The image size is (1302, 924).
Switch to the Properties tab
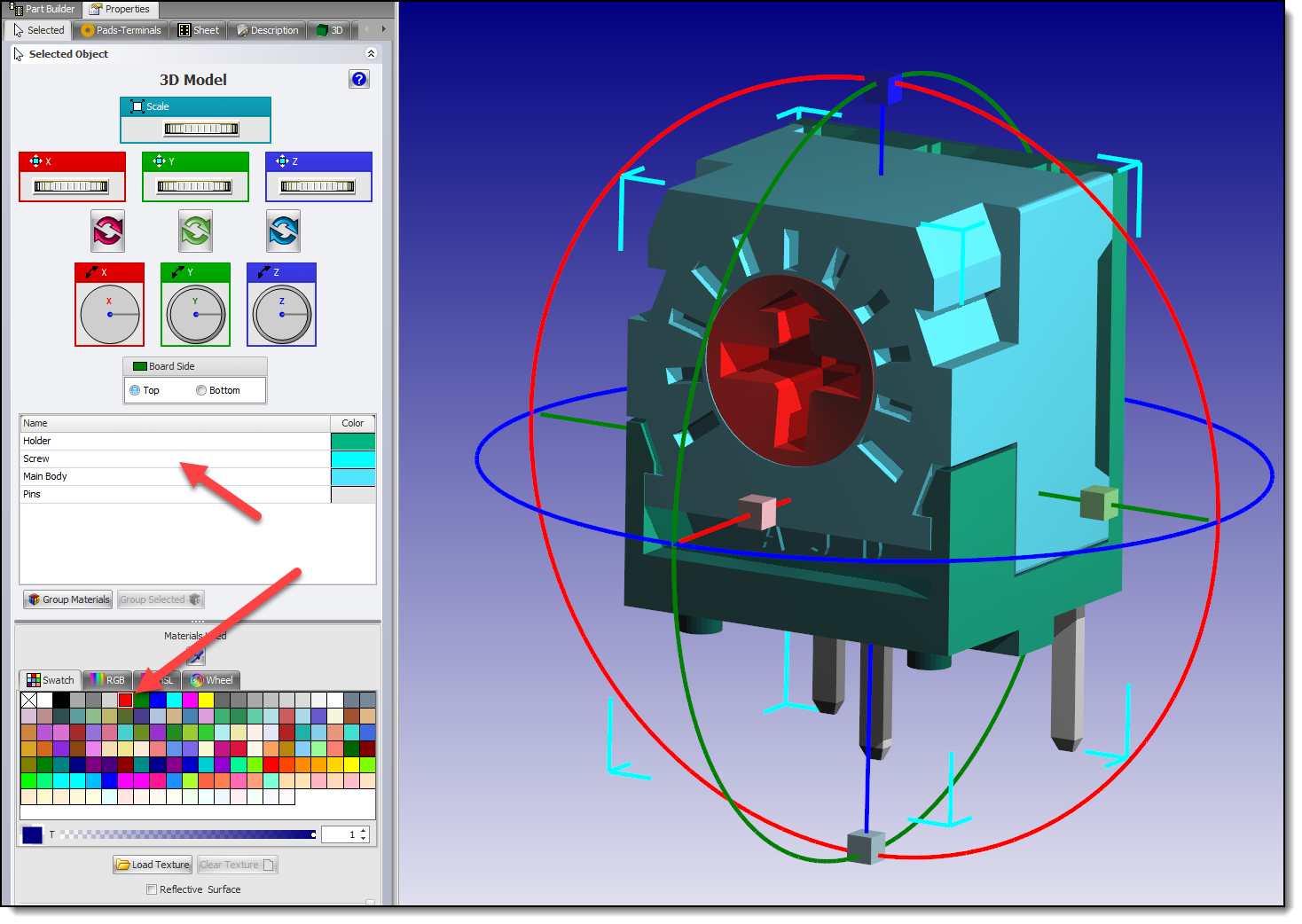coord(120,9)
